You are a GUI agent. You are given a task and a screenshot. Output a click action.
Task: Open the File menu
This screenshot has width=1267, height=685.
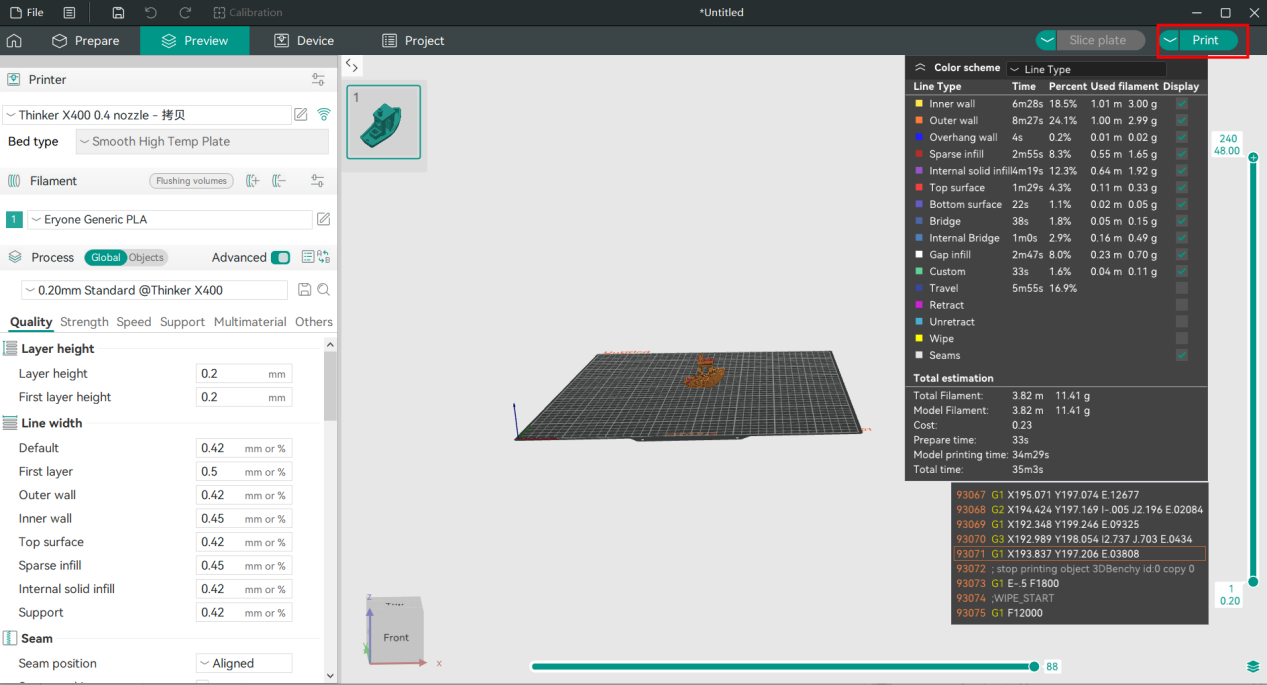tap(27, 13)
